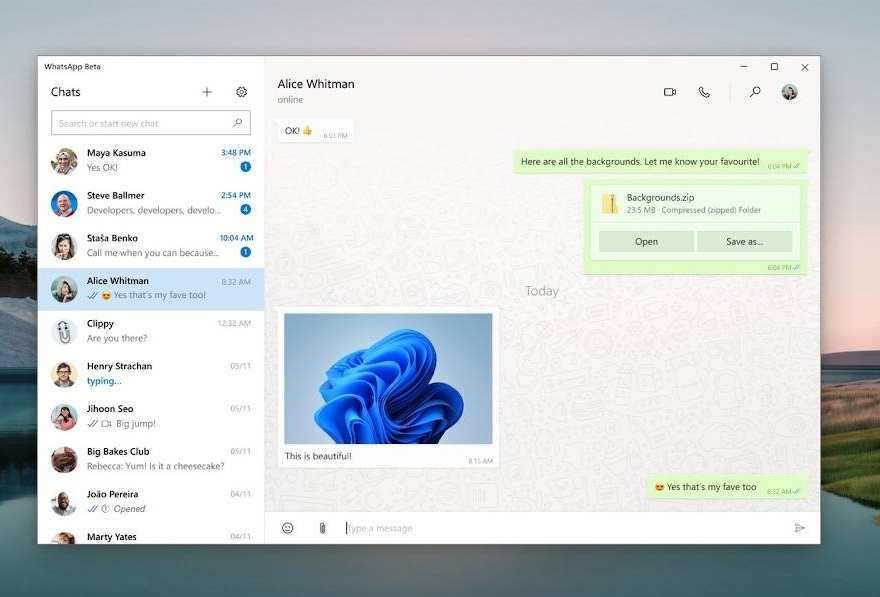
Task: Open Big Bakes Club group chat
Action: coord(151,459)
